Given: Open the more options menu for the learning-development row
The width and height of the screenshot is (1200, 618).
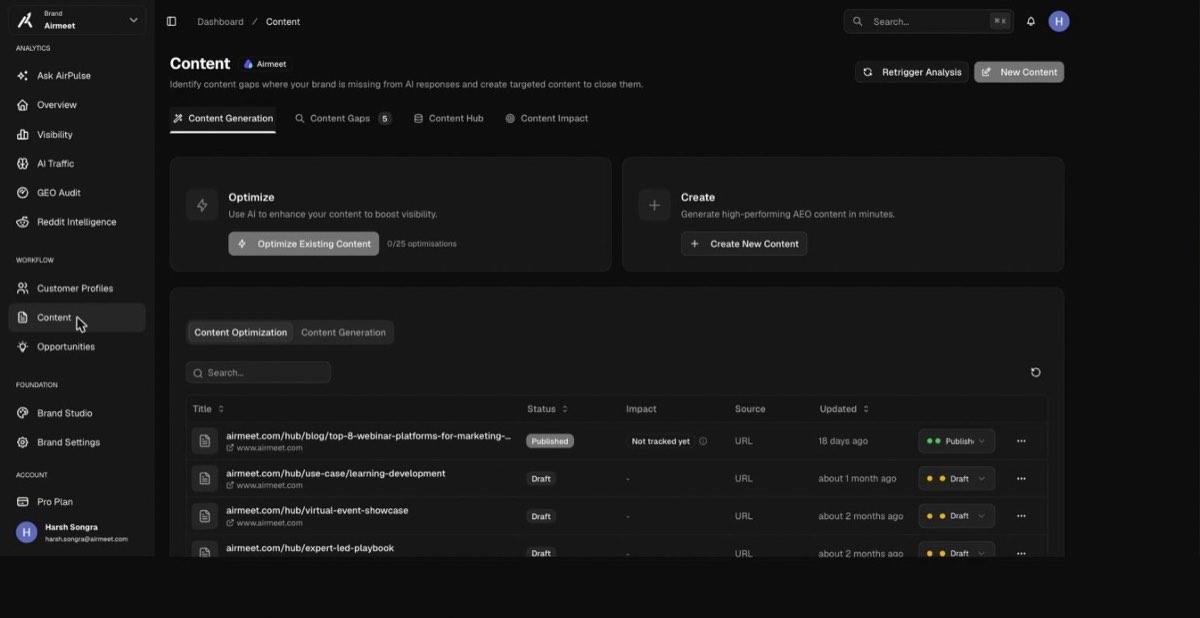Looking at the screenshot, I should tap(1021, 479).
